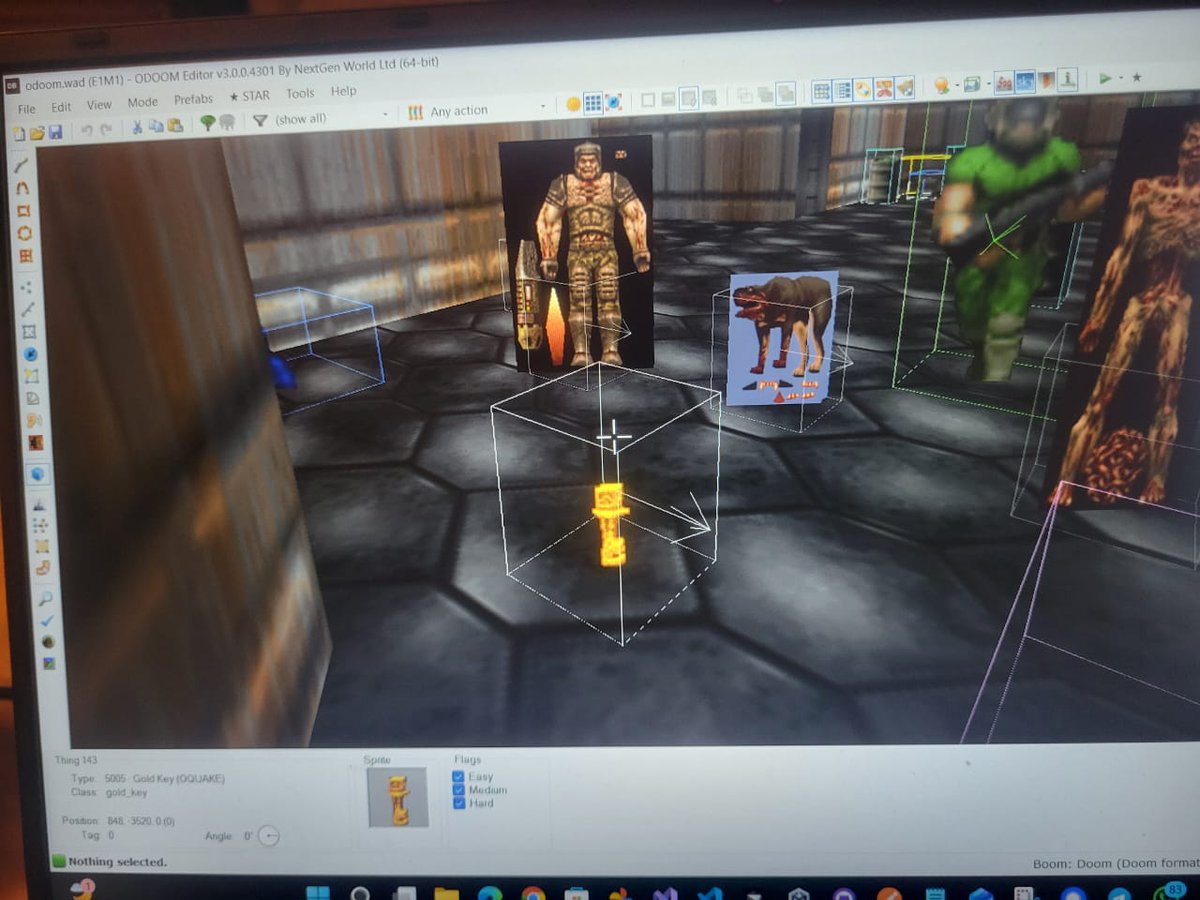1200x900 pixels.
Task: Enable the Easy skill flag
Action: pos(458,776)
